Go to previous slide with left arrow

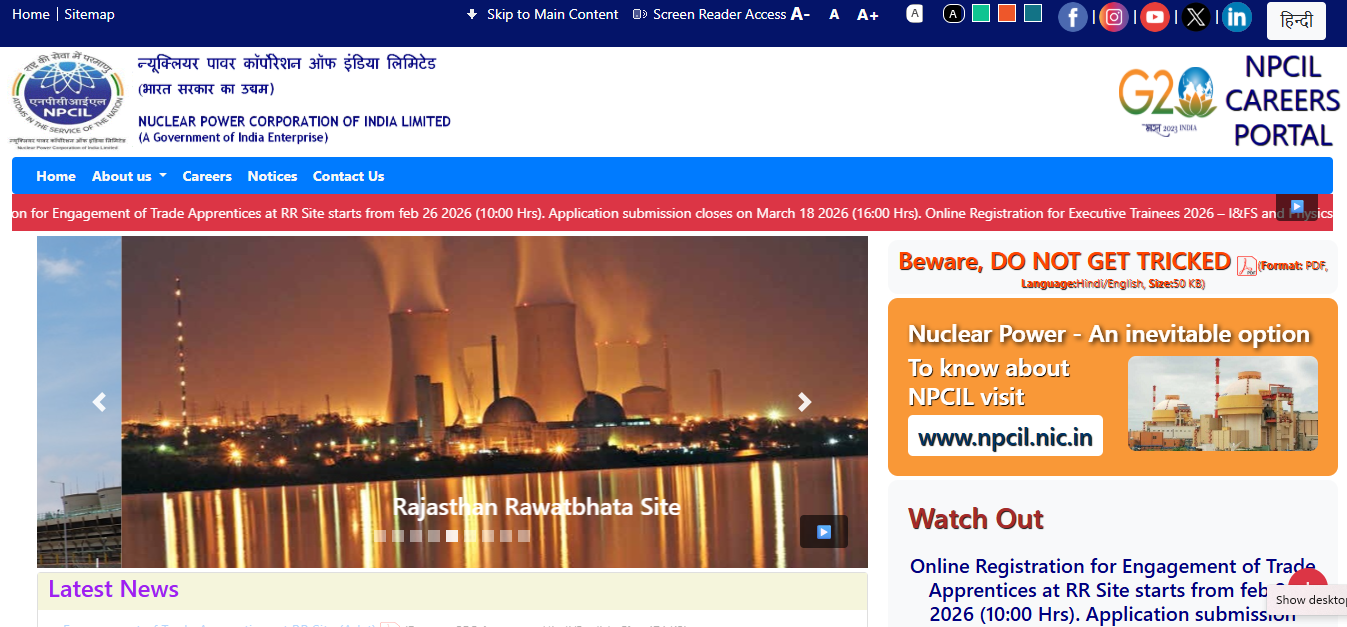pyautogui.click(x=99, y=402)
